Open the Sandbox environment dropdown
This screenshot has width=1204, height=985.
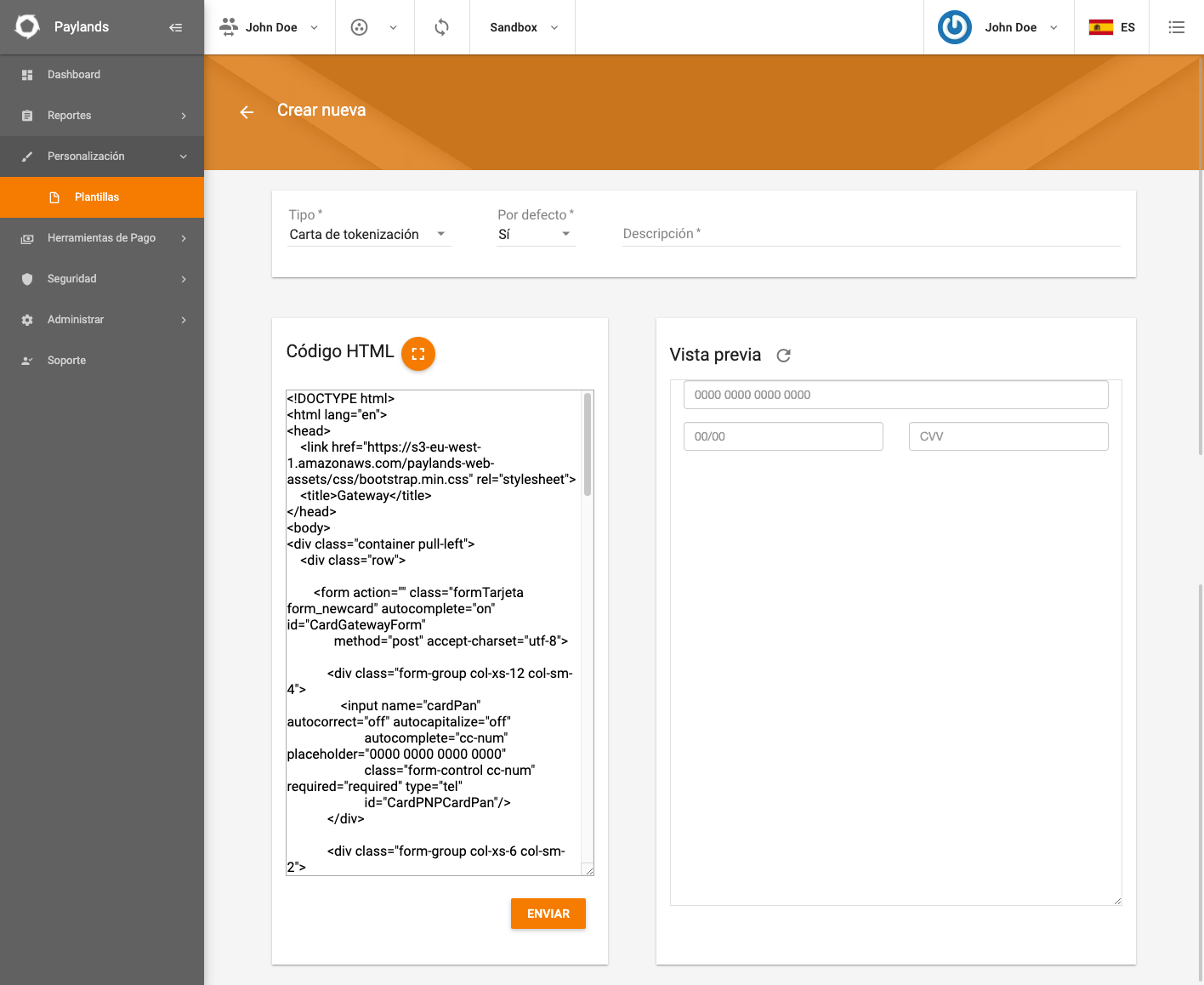[524, 27]
